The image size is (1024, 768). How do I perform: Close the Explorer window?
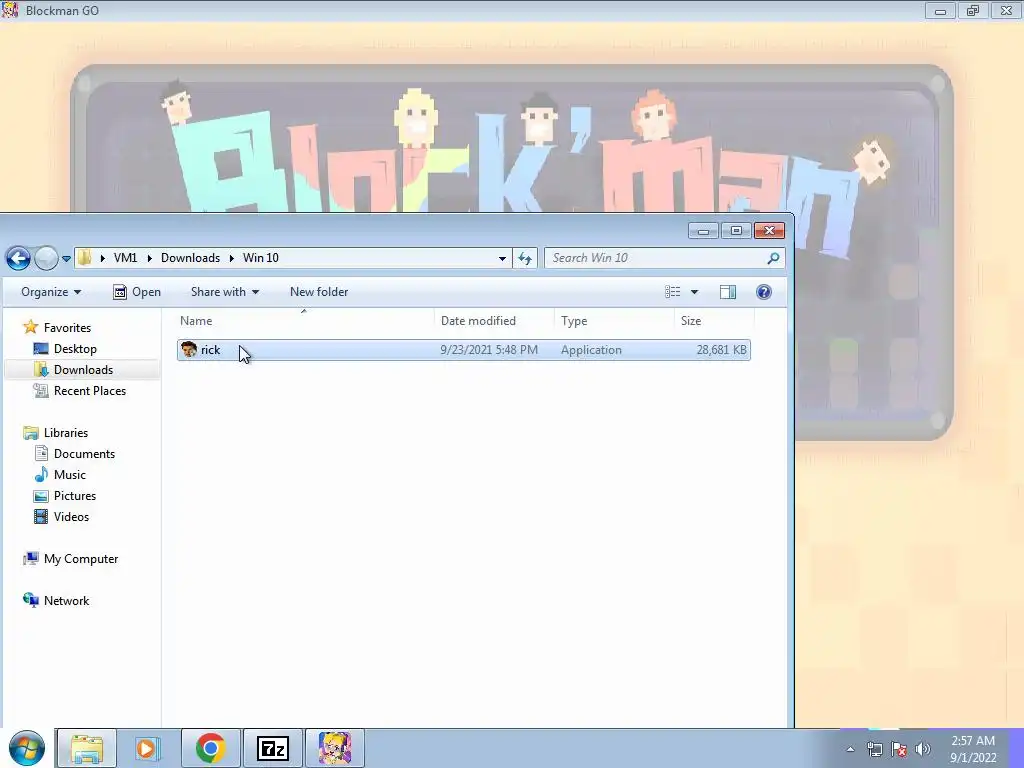point(769,231)
